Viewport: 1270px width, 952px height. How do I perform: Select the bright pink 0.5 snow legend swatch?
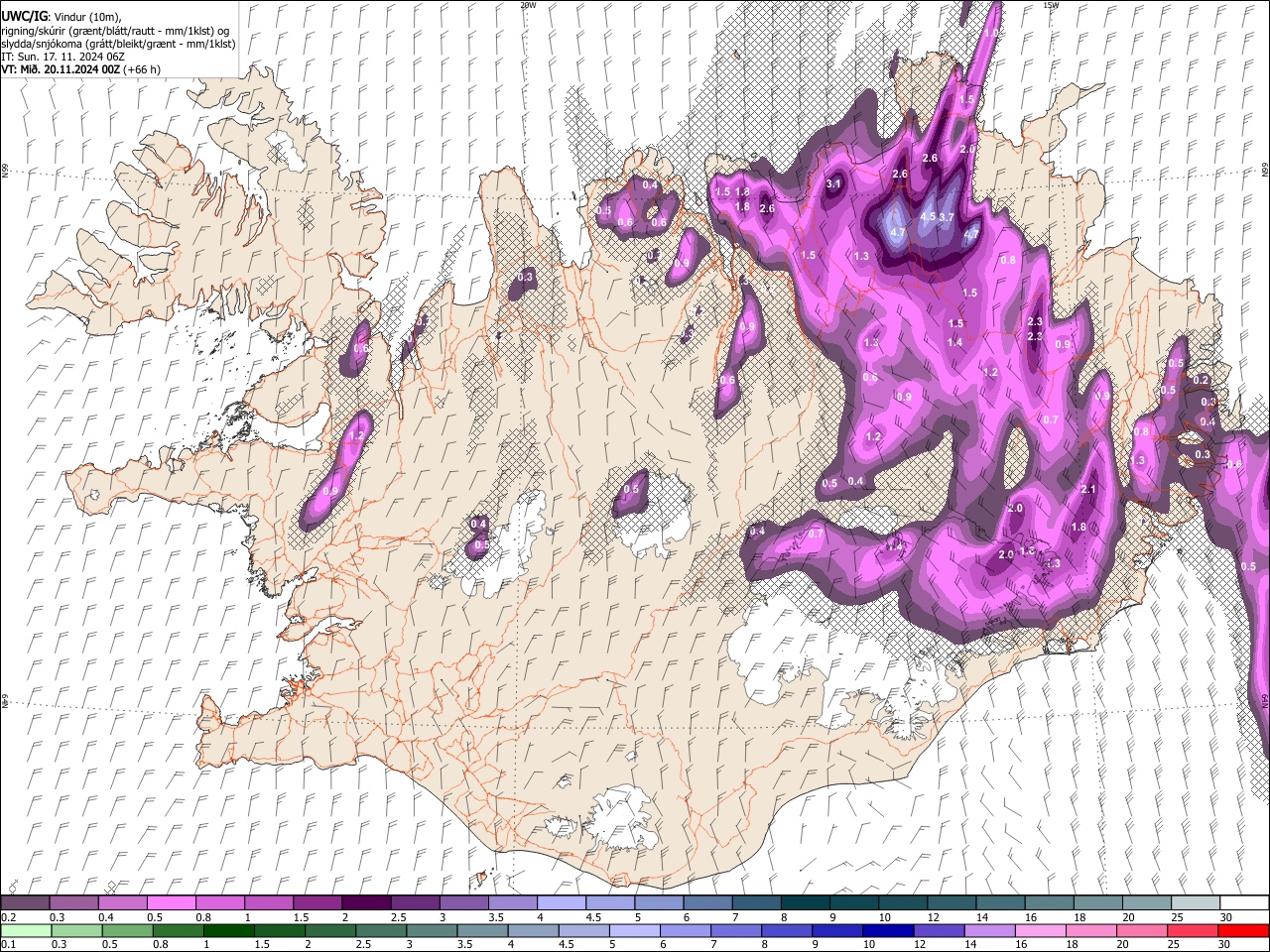(171, 903)
